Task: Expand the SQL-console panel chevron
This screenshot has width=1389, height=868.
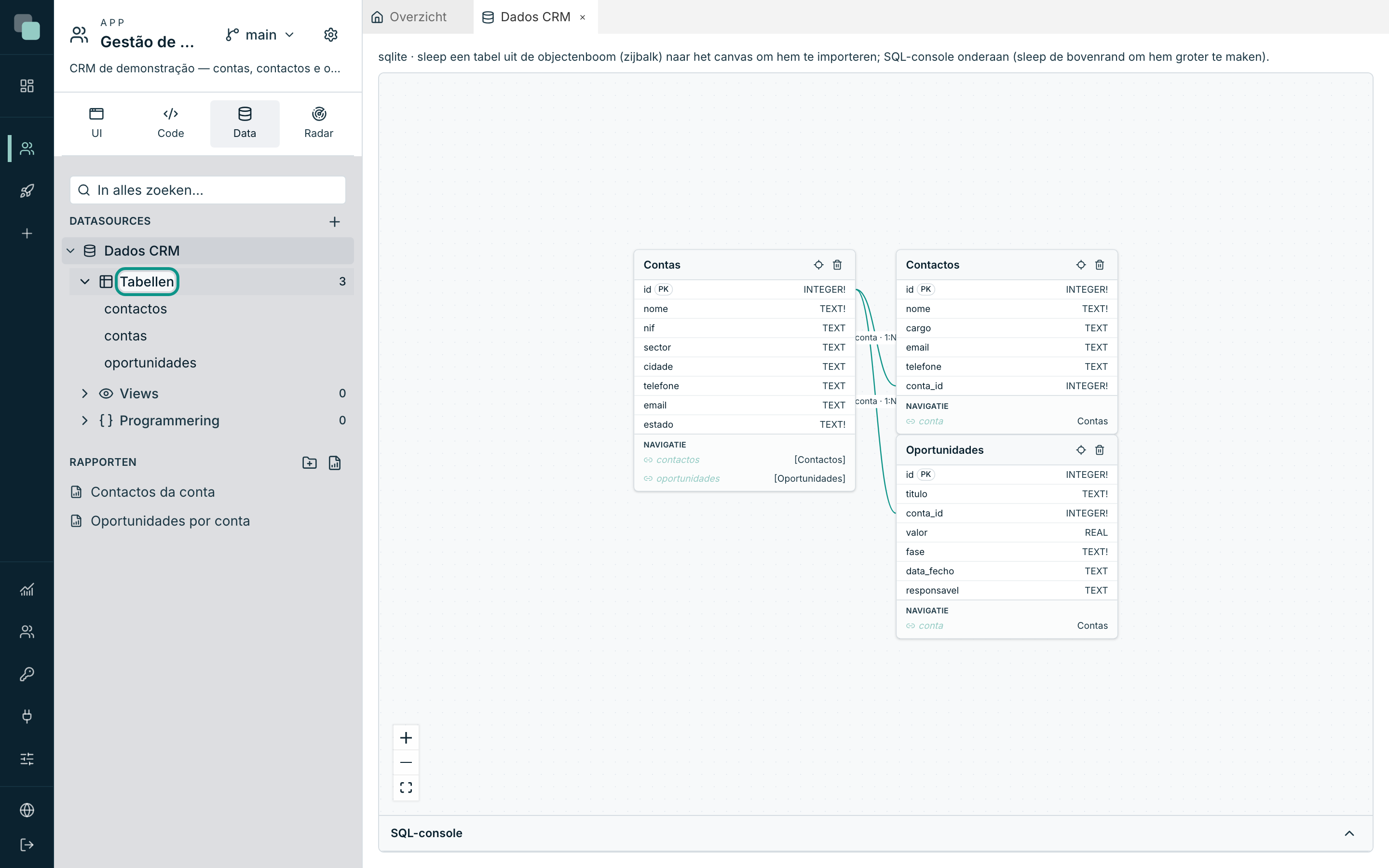Action: coord(1349,833)
